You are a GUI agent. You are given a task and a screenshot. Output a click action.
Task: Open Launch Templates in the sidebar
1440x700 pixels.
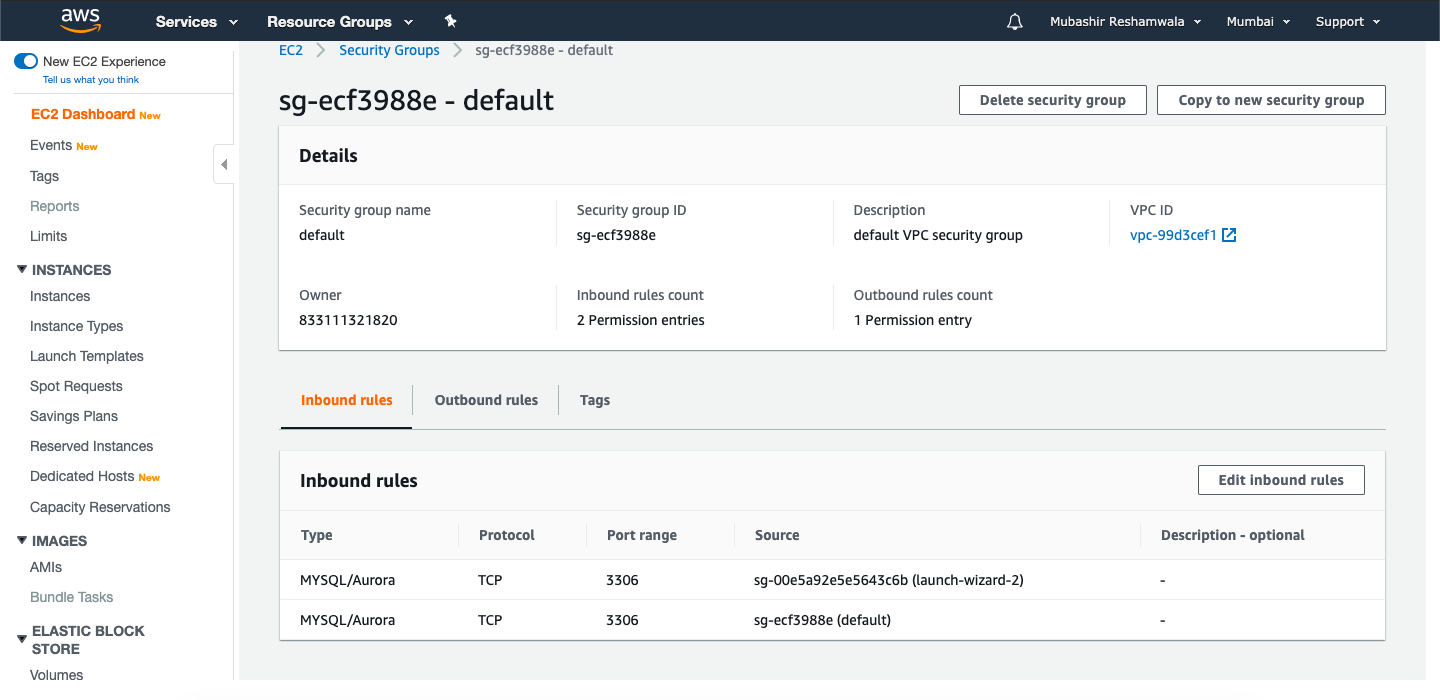coord(87,356)
